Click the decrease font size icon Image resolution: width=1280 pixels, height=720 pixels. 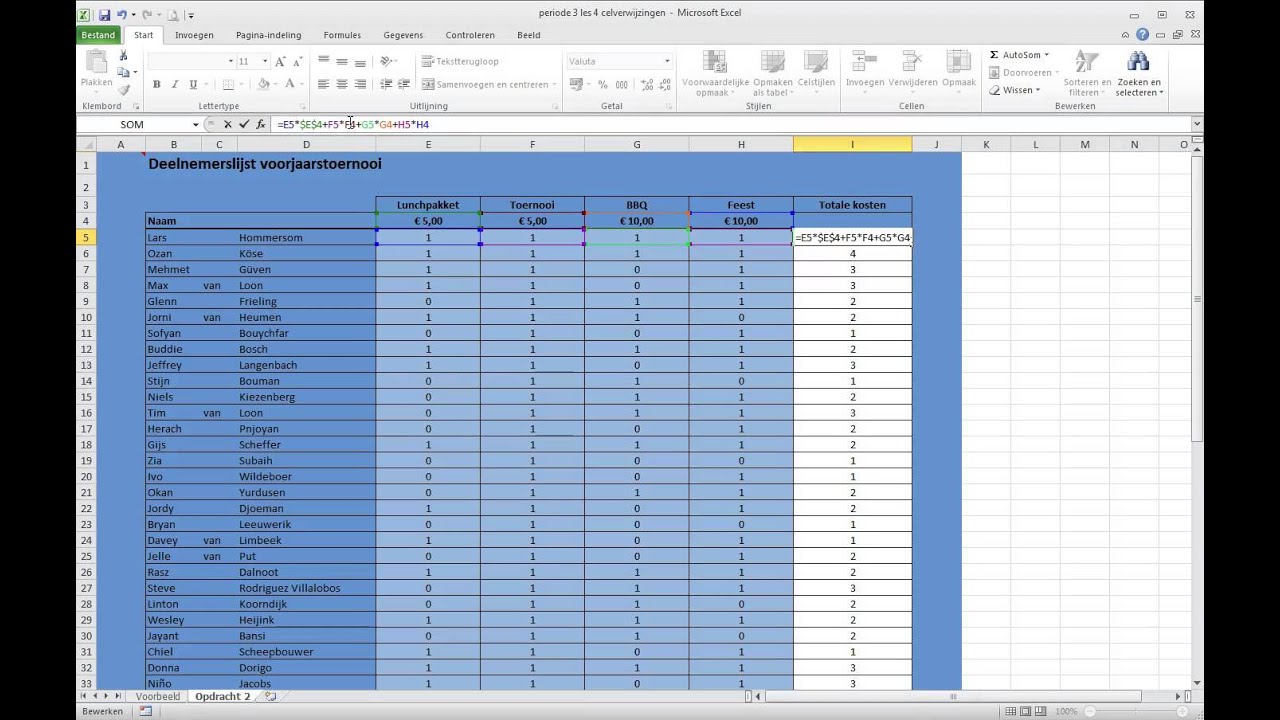click(x=298, y=62)
